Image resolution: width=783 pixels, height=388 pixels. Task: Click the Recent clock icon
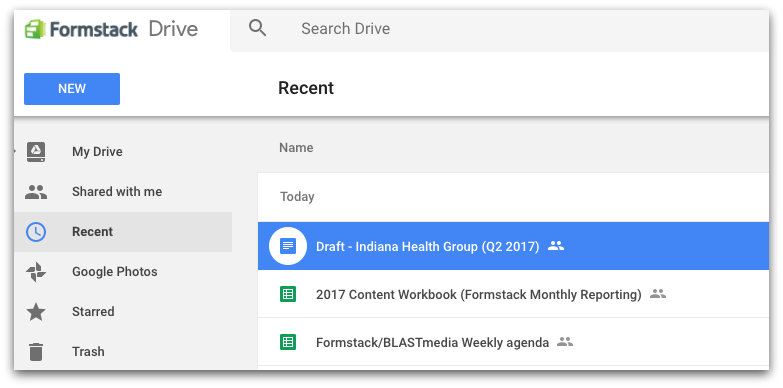click(36, 232)
